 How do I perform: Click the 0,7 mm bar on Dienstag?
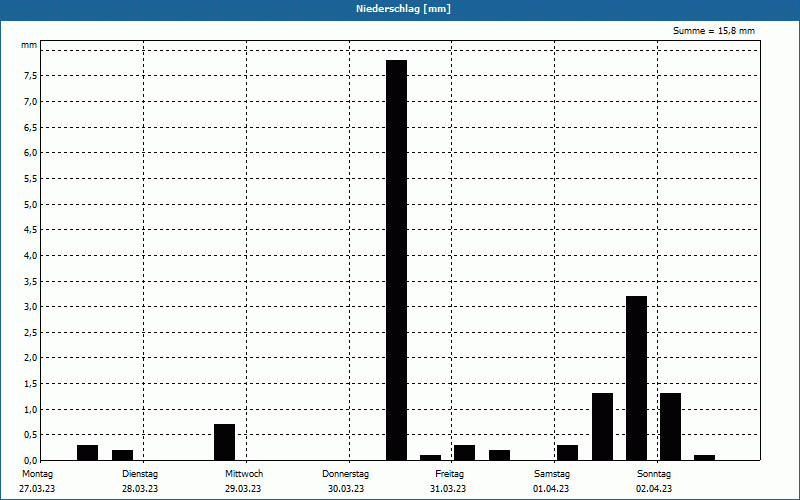point(224,442)
